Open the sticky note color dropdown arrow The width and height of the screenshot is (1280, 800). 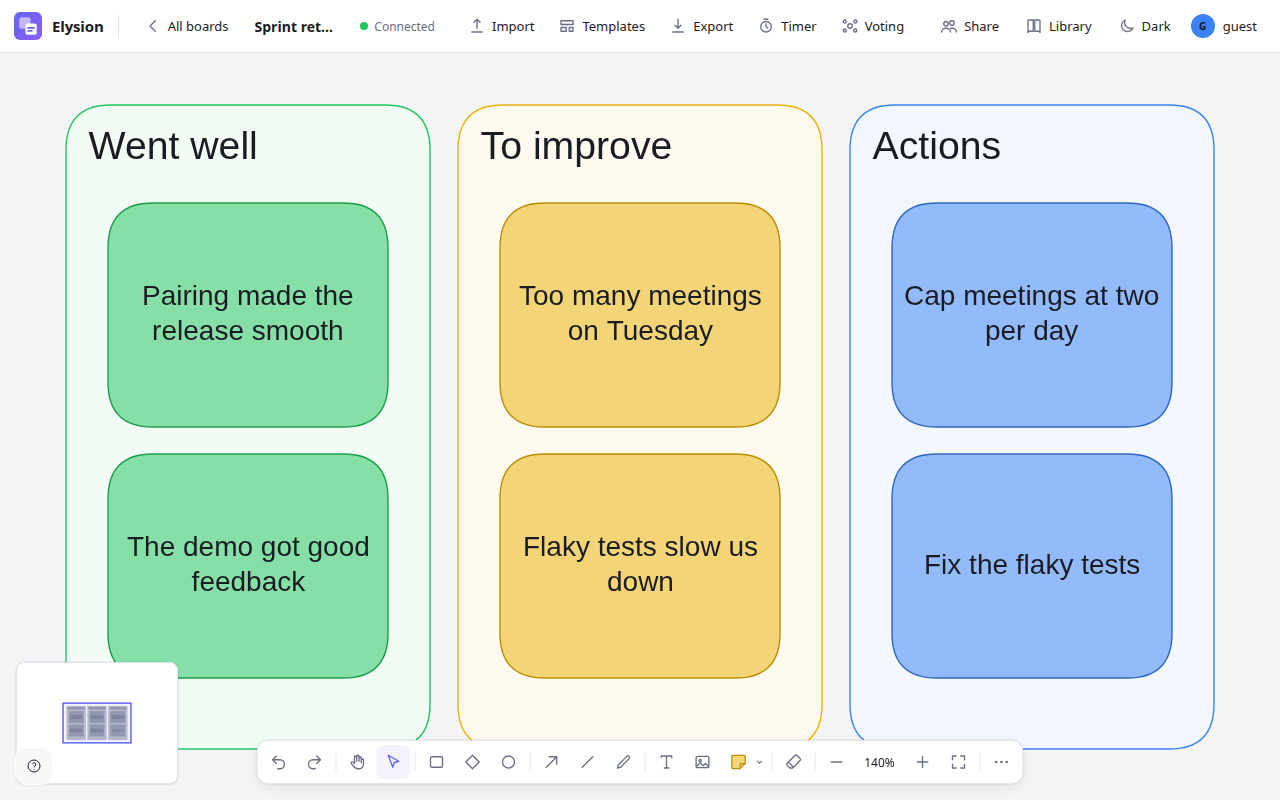(759, 762)
